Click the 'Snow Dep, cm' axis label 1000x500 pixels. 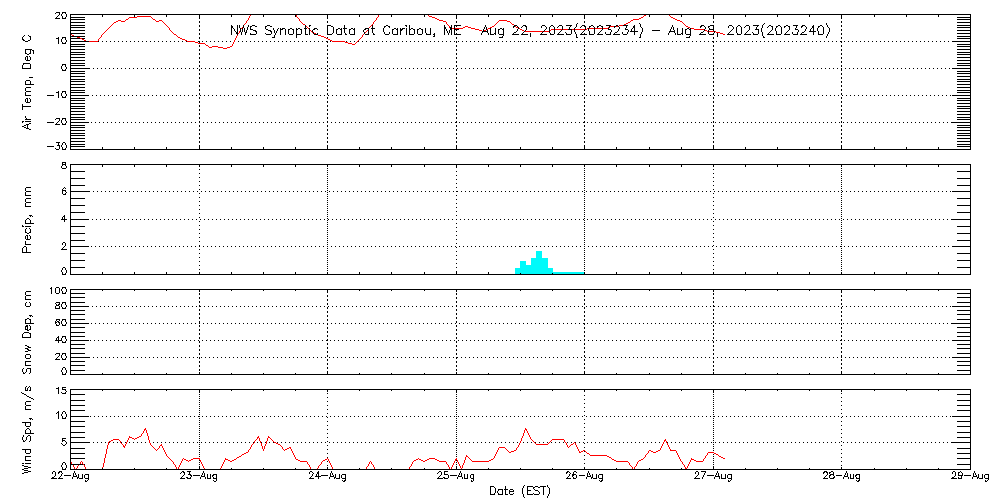[x=27, y=332]
